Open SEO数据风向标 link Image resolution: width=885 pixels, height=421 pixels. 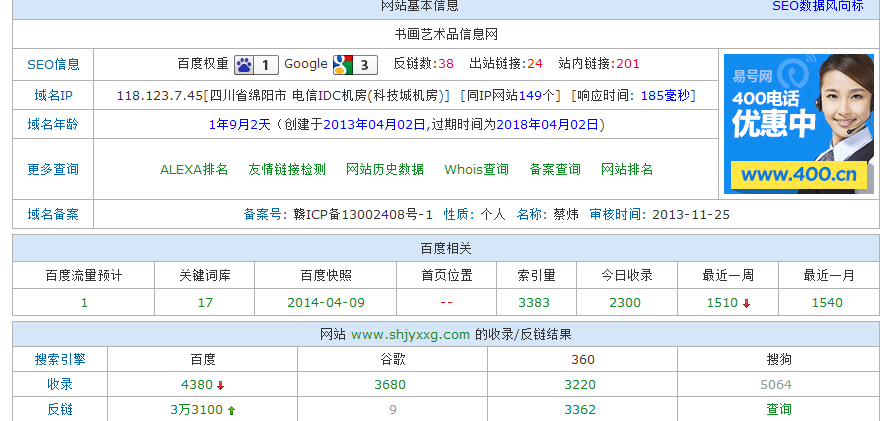pyautogui.click(x=817, y=6)
